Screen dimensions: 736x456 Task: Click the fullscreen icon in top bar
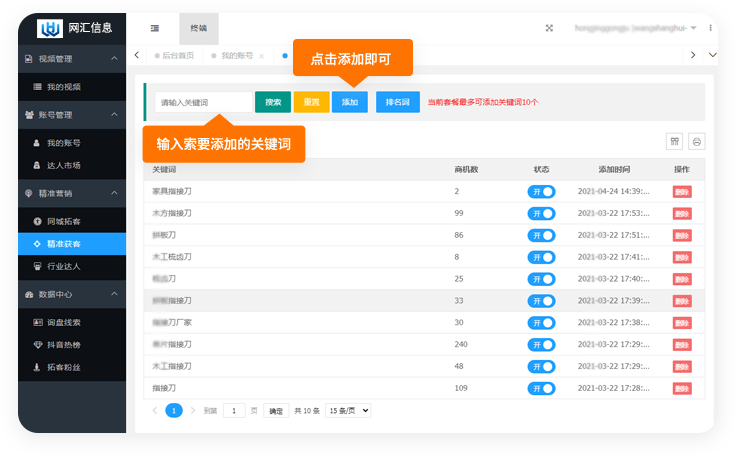point(549,28)
